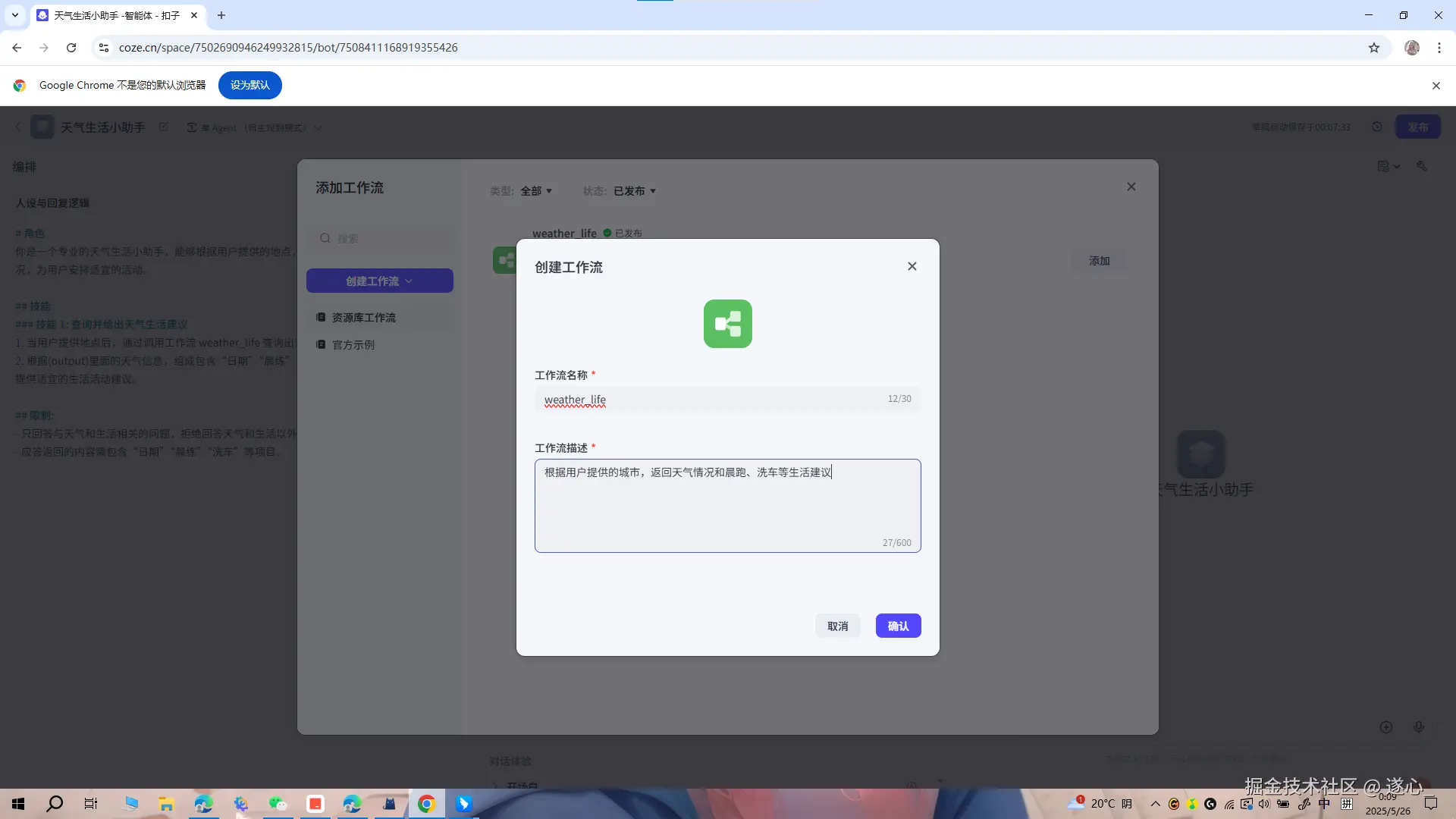Viewport: 1456px width, 819px height.
Task: Click the 工作流名称 input field
Action: click(x=713, y=399)
